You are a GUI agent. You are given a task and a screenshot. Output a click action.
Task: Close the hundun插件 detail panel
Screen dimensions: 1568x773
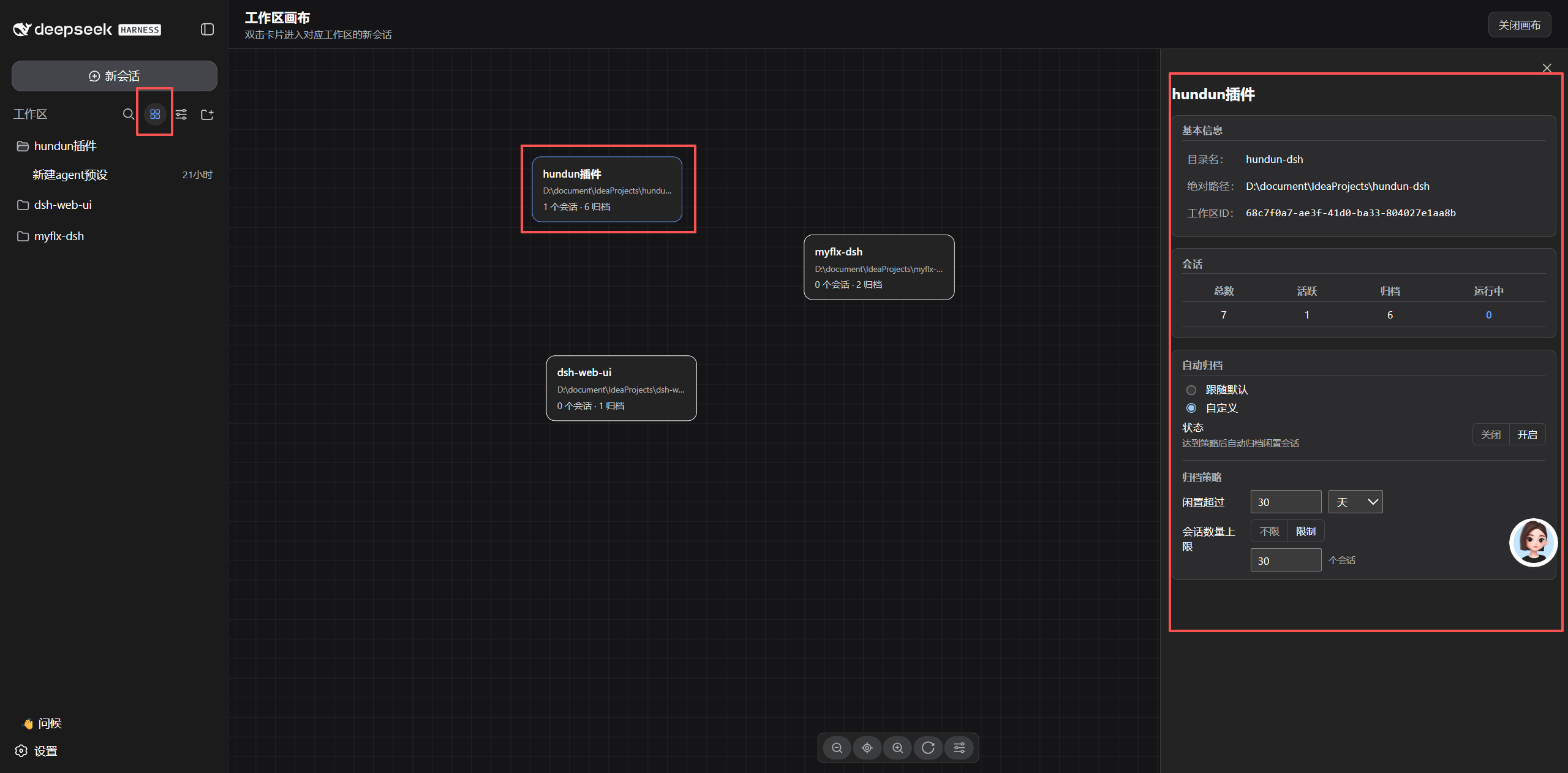1547,68
